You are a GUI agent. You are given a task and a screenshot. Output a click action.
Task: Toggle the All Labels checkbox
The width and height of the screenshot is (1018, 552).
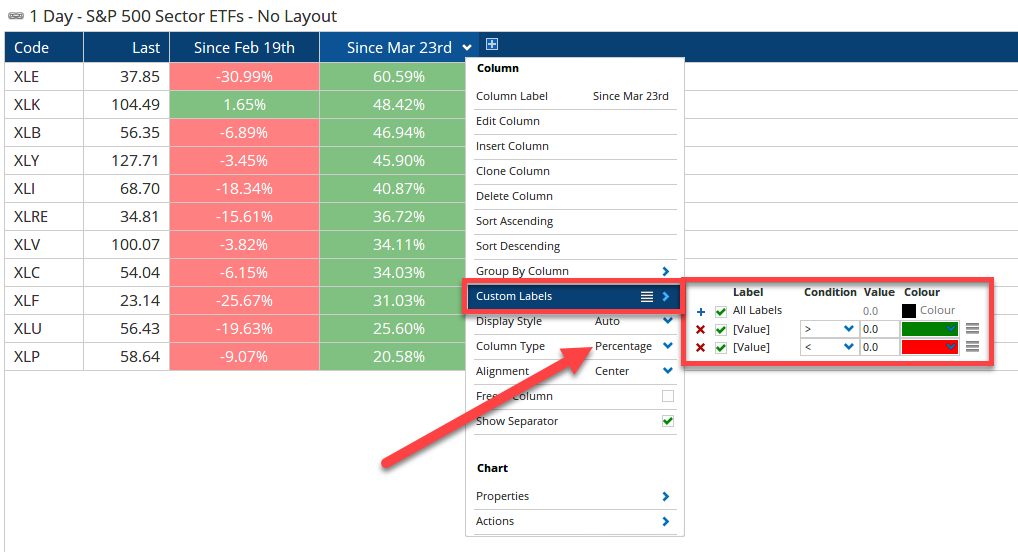(721, 311)
